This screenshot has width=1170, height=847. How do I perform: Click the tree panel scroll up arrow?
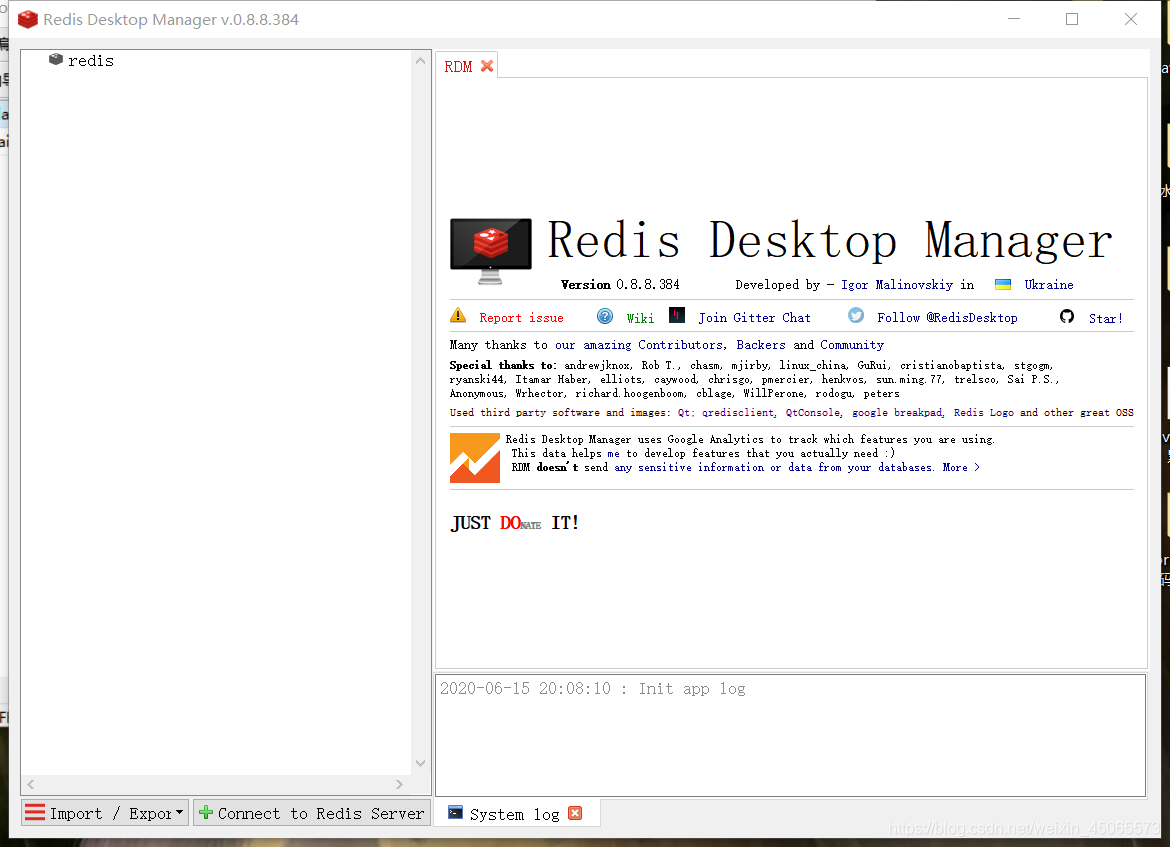coord(420,60)
